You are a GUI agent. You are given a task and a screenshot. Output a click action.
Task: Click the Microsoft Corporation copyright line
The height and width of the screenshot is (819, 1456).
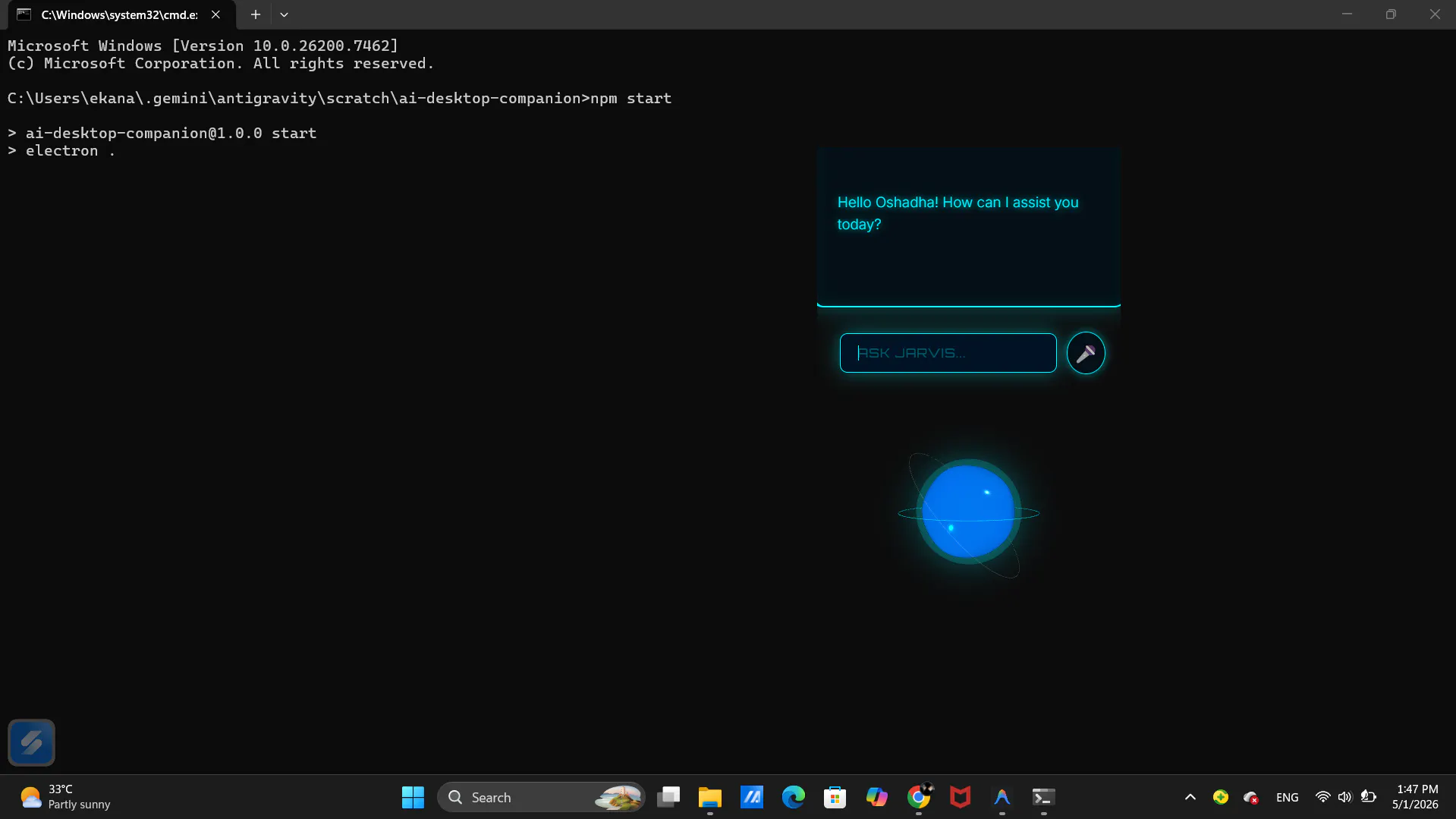(x=221, y=63)
